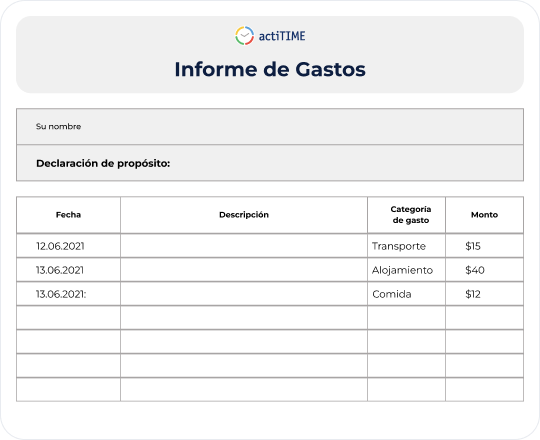The image size is (540, 440).
Task: Click the 'Su nombre' field
Action: [x=270, y=126]
